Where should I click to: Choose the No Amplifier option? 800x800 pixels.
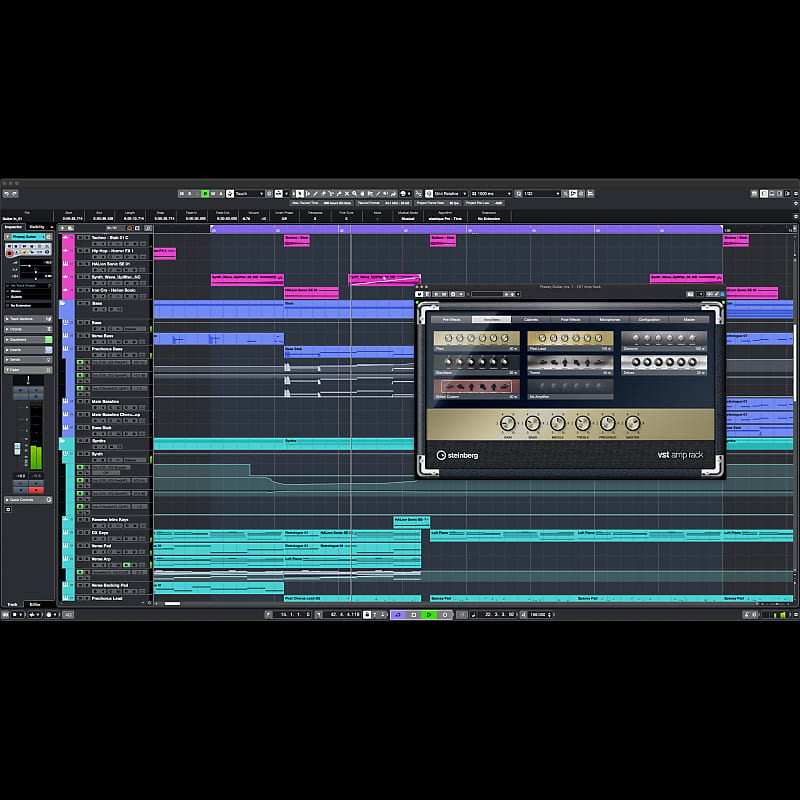tap(570, 389)
